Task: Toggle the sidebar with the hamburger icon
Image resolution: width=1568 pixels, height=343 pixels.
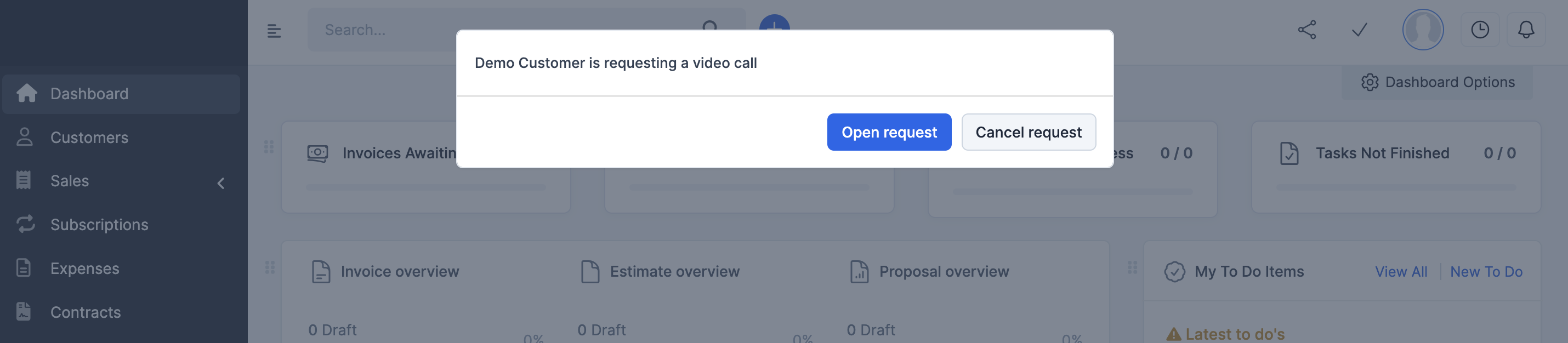Action: [274, 30]
